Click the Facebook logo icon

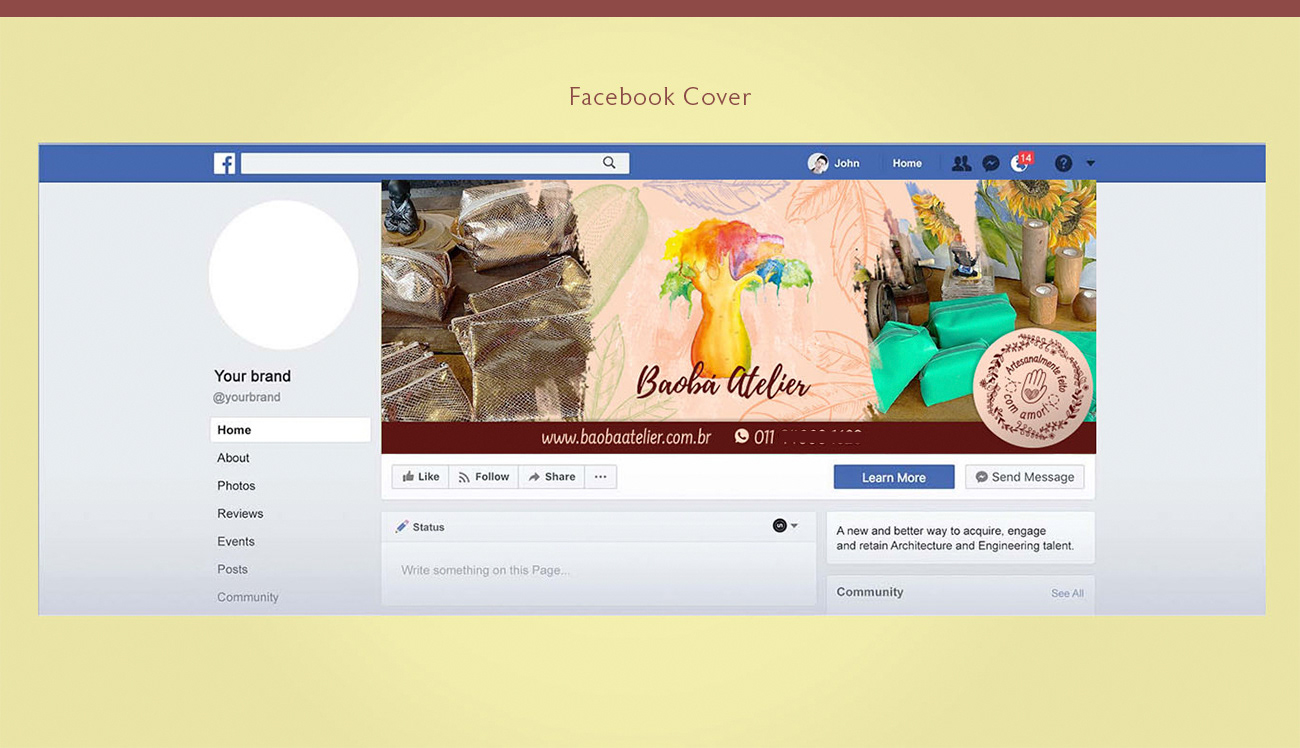click(x=224, y=163)
